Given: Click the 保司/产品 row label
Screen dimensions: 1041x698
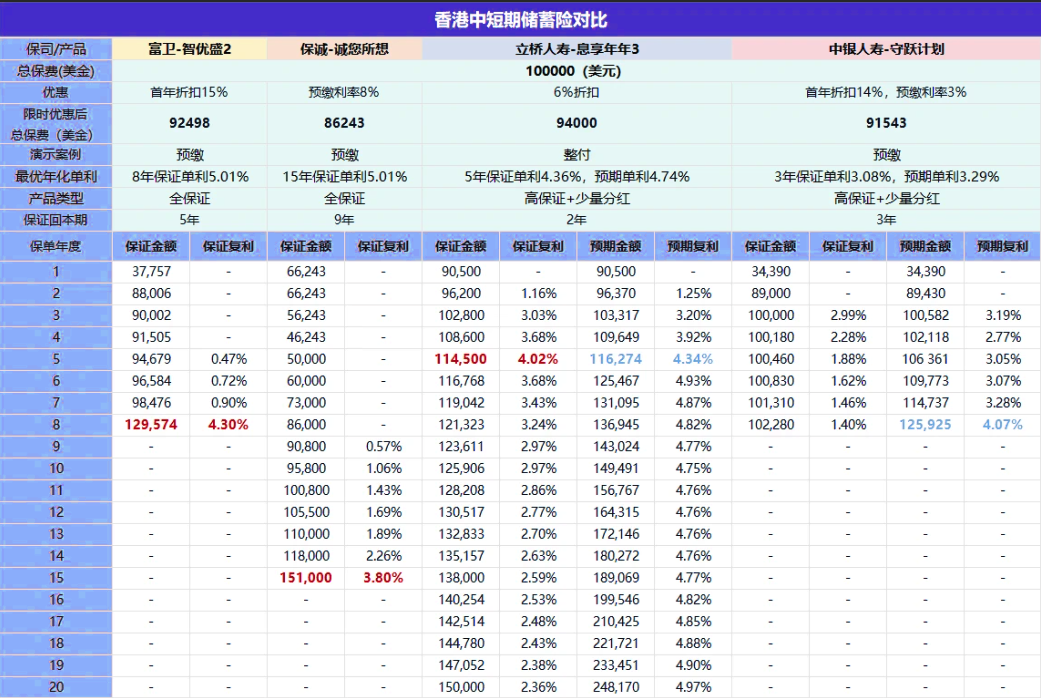Looking at the screenshot, I should pos(56,49).
